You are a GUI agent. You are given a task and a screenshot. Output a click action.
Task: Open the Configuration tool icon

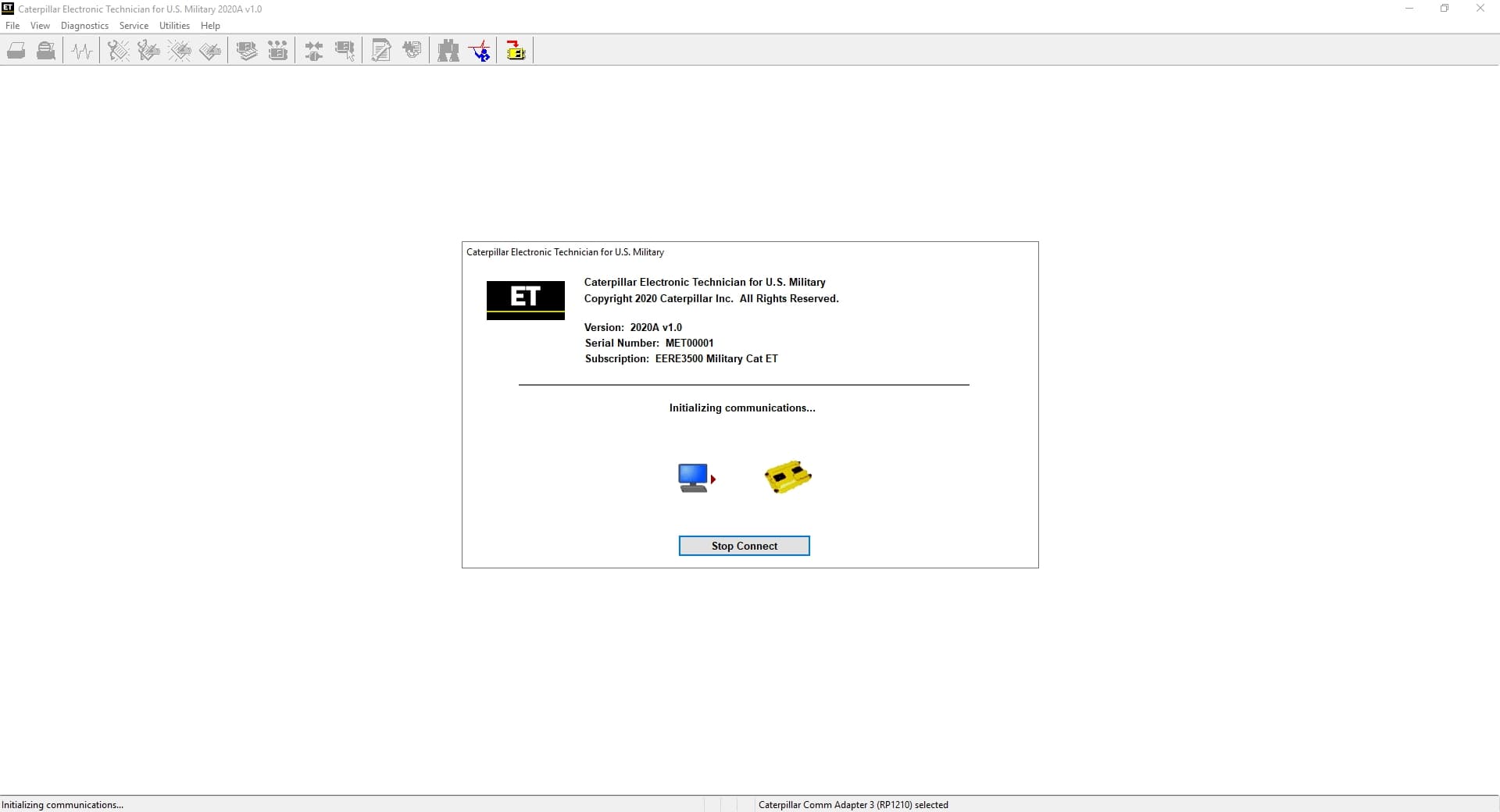click(277, 52)
